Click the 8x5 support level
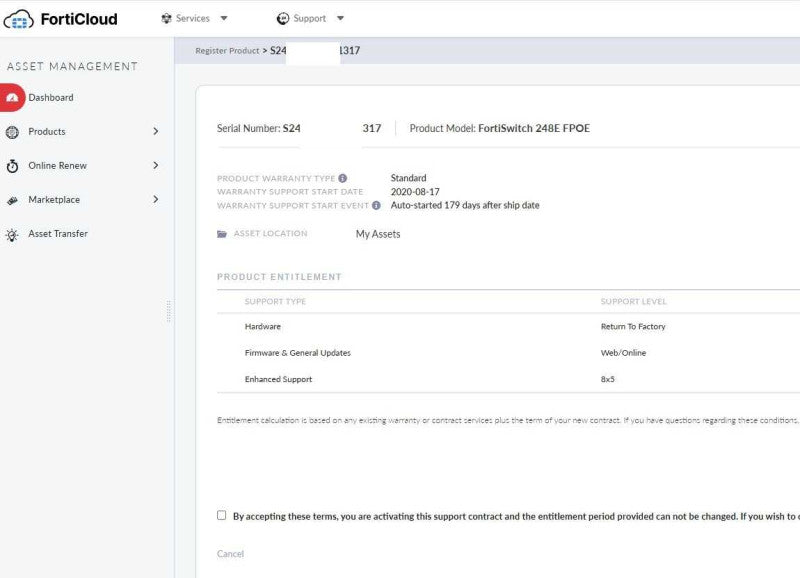 [x=608, y=380]
